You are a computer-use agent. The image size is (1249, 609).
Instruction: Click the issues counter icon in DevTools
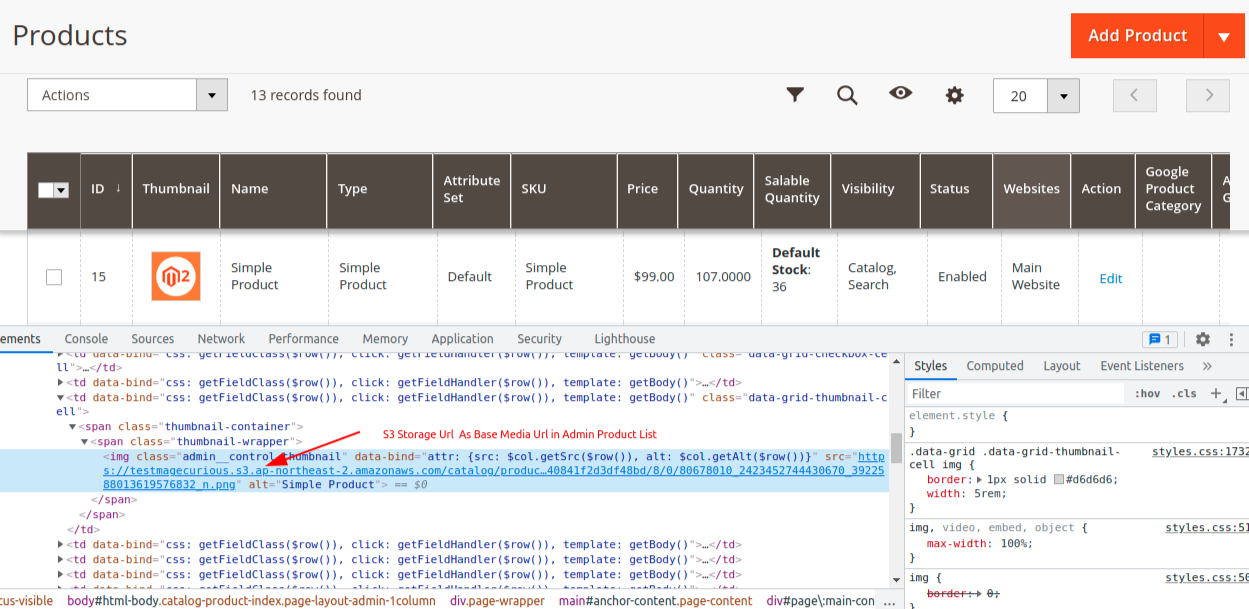[x=1159, y=339]
